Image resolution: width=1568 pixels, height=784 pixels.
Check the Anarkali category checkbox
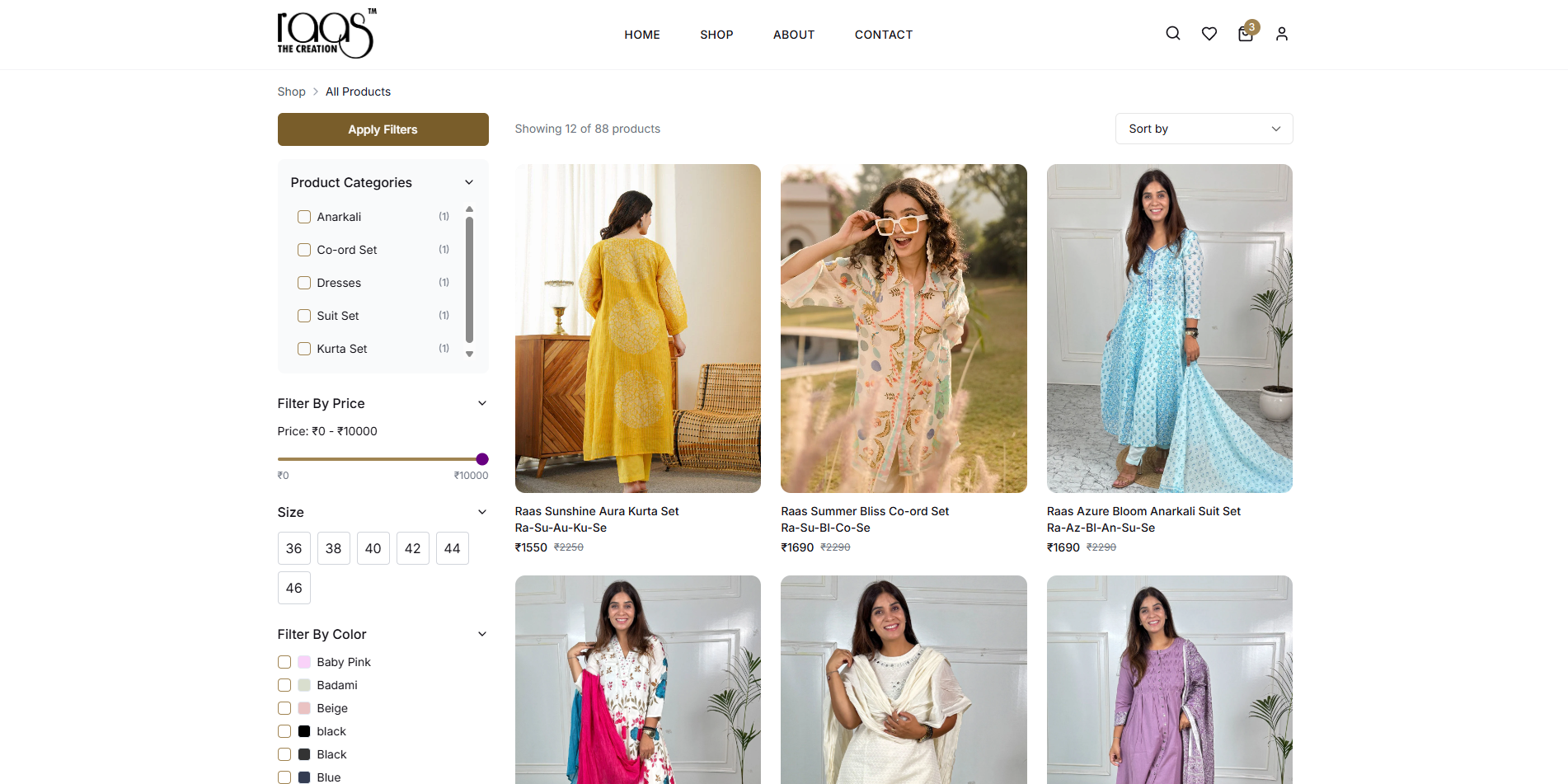pos(304,217)
